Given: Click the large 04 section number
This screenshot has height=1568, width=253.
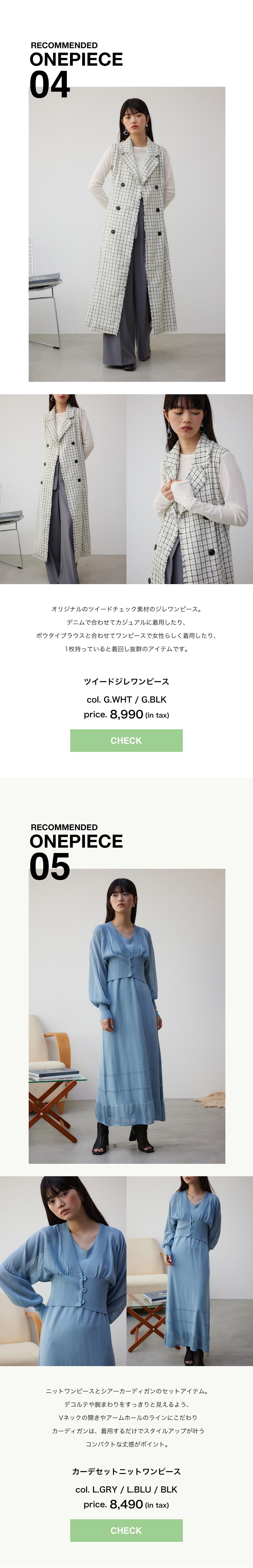Looking at the screenshot, I should tap(49, 85).
